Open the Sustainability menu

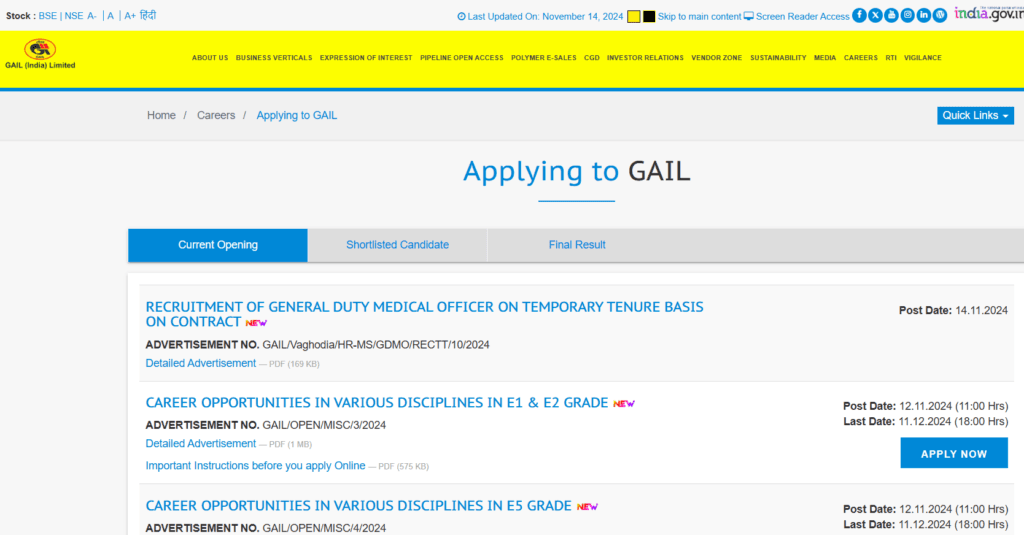coord(778,58)
